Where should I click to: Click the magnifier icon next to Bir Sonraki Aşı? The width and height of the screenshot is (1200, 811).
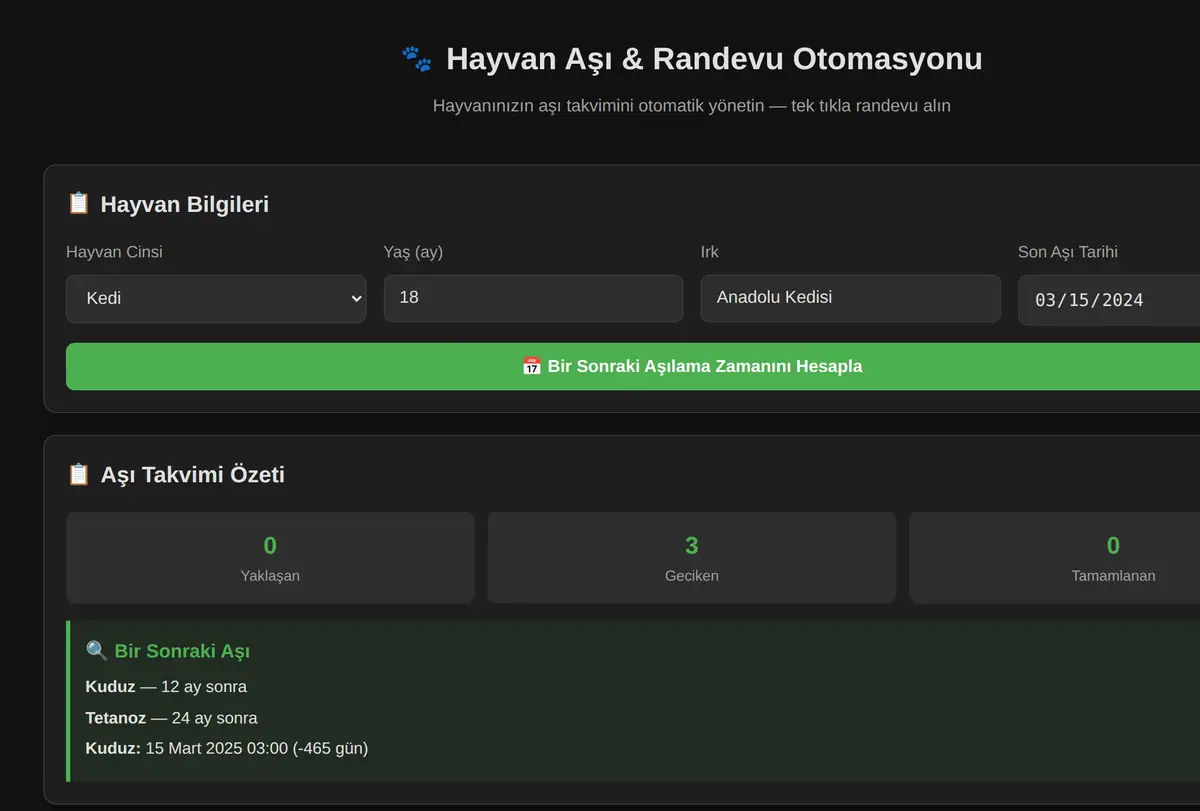(97, 651)
